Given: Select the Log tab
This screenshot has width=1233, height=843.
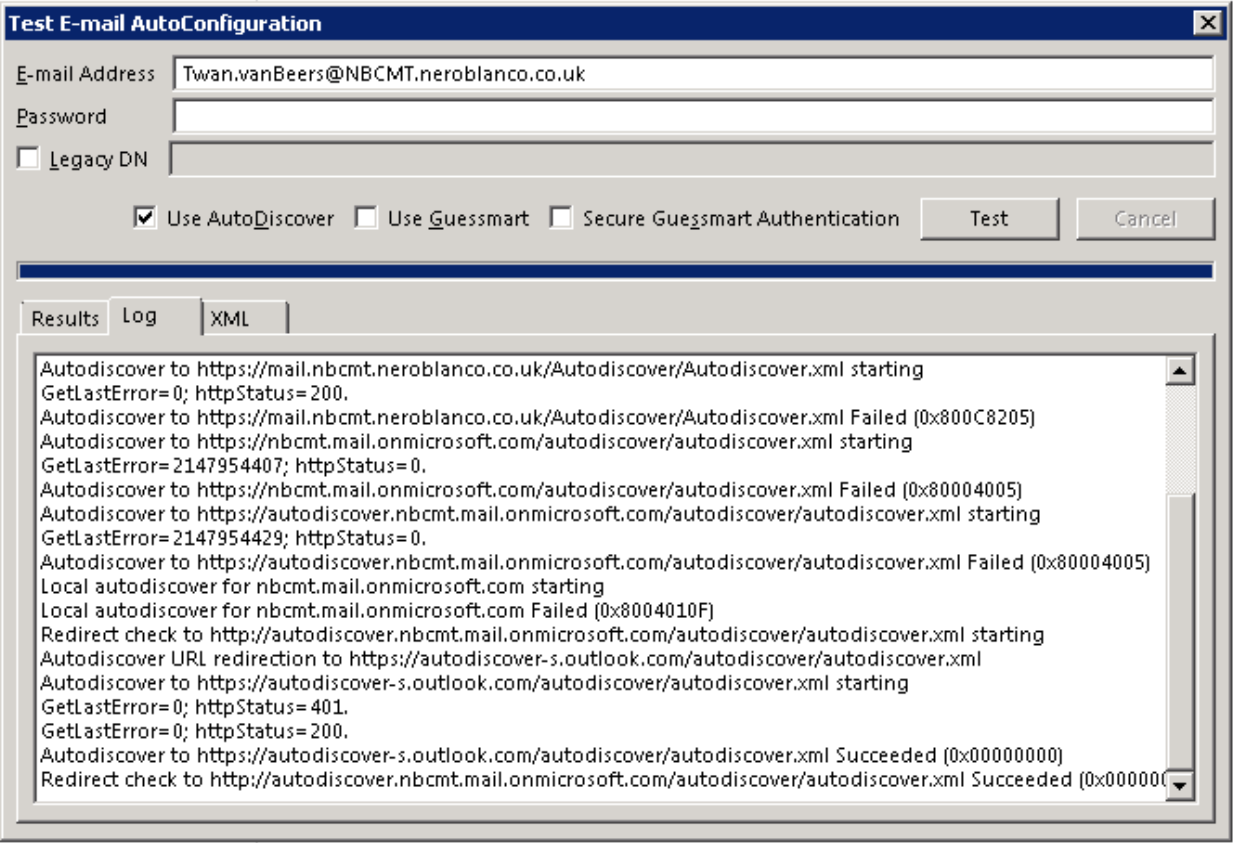Looking at the screenshot, I should [156, 315].
